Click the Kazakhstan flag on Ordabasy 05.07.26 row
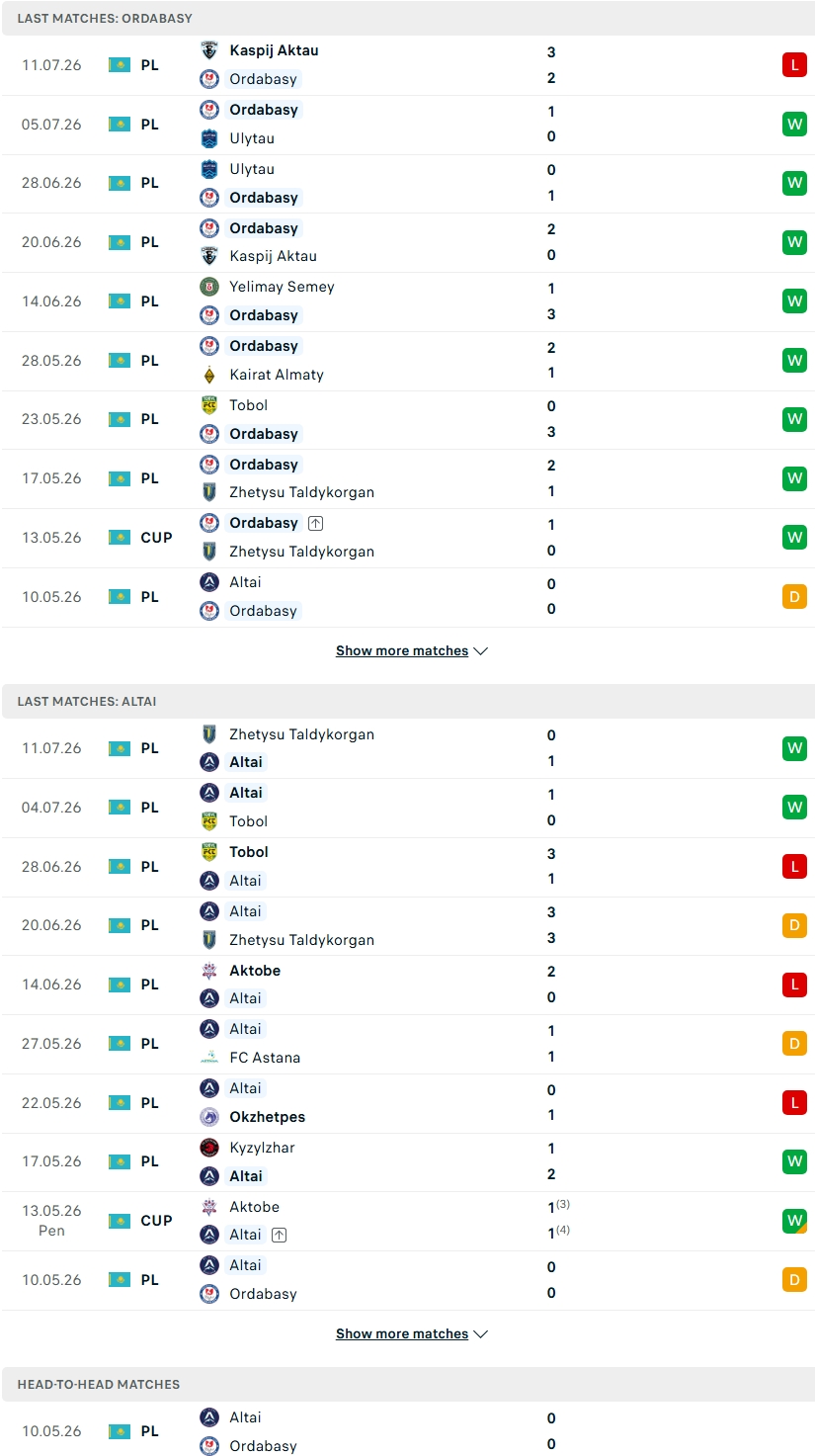The width and height of the screenshot is (815, 1456). 120,125
